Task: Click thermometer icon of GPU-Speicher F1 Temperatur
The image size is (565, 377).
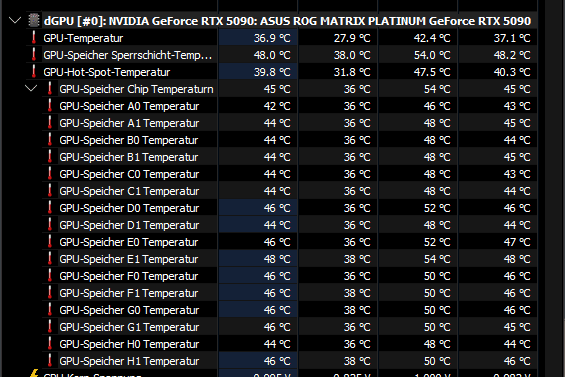Action: click(x=50, y=293)
